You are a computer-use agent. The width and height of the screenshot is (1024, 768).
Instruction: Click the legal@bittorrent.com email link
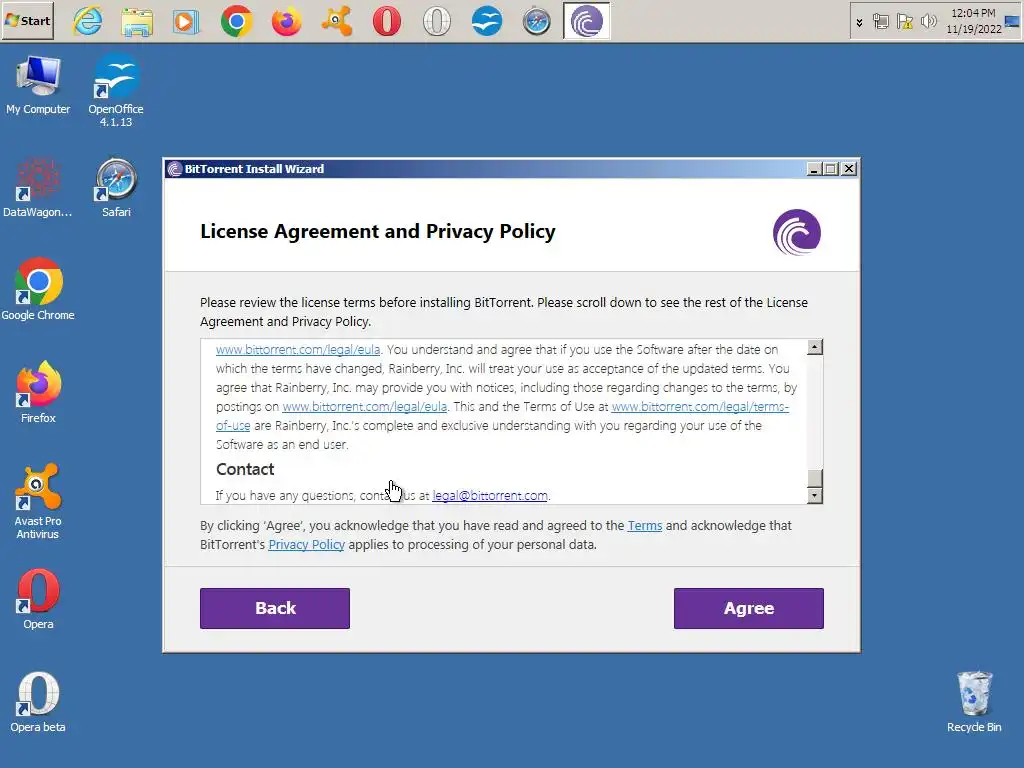(x=490, y=496)
